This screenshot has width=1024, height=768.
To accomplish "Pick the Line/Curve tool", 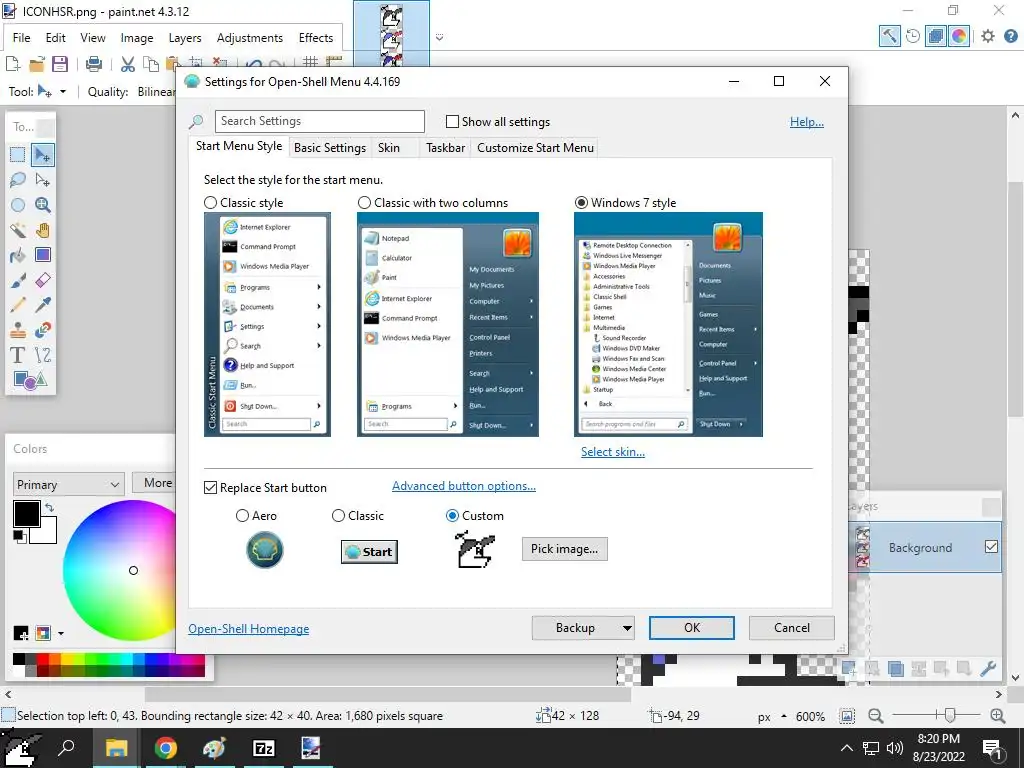I will 42,355.
